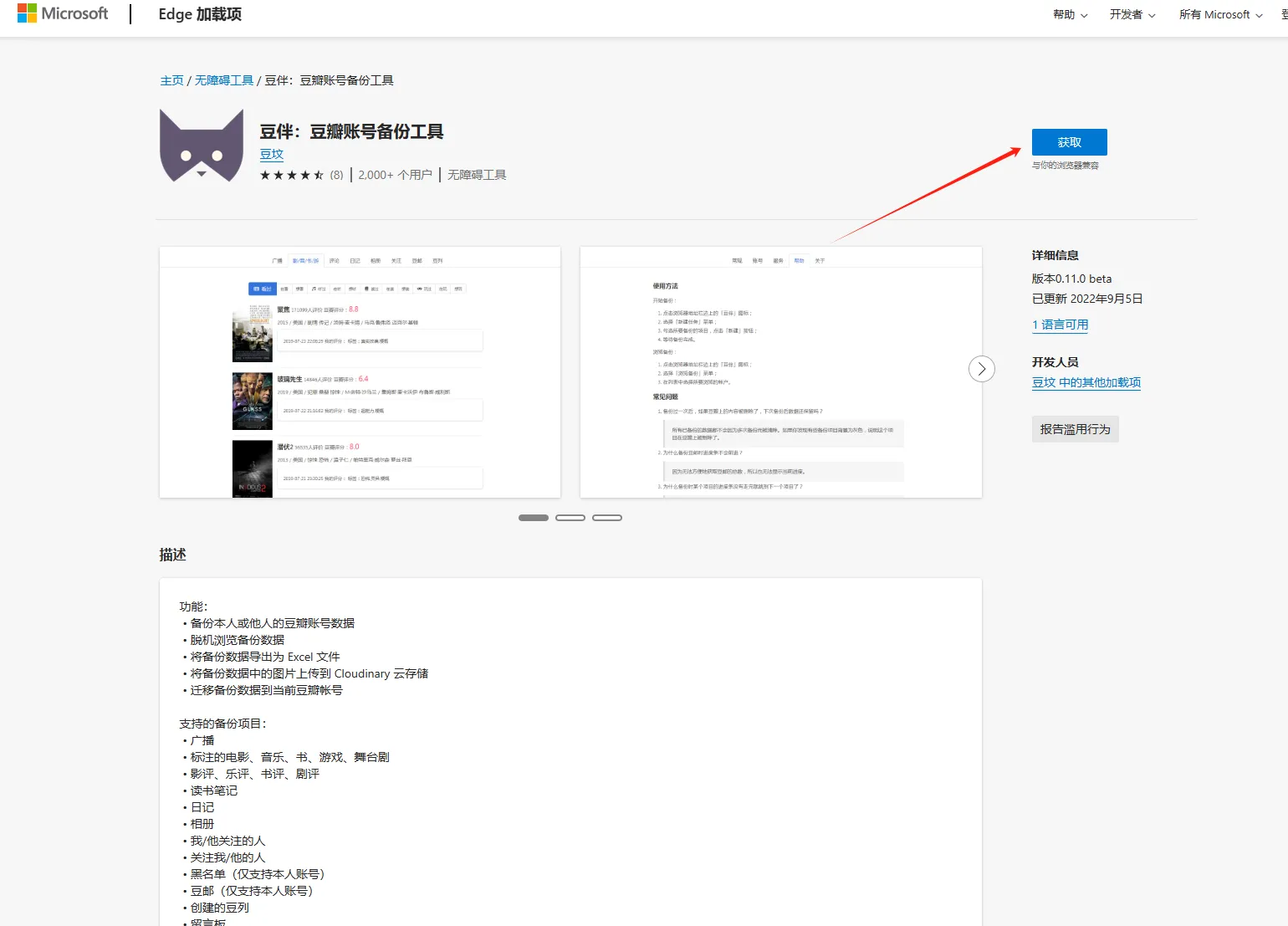Click 详细信息 heading
The image size is (1288, 926).
coord(1055,255)
